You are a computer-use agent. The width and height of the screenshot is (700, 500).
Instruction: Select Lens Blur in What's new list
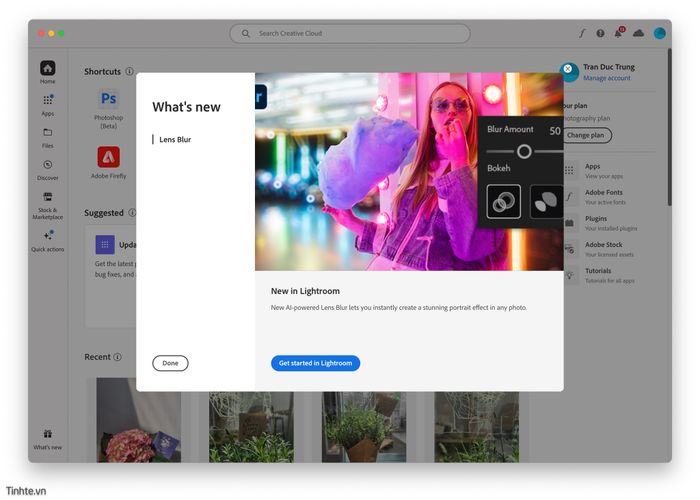pos(175,140)
